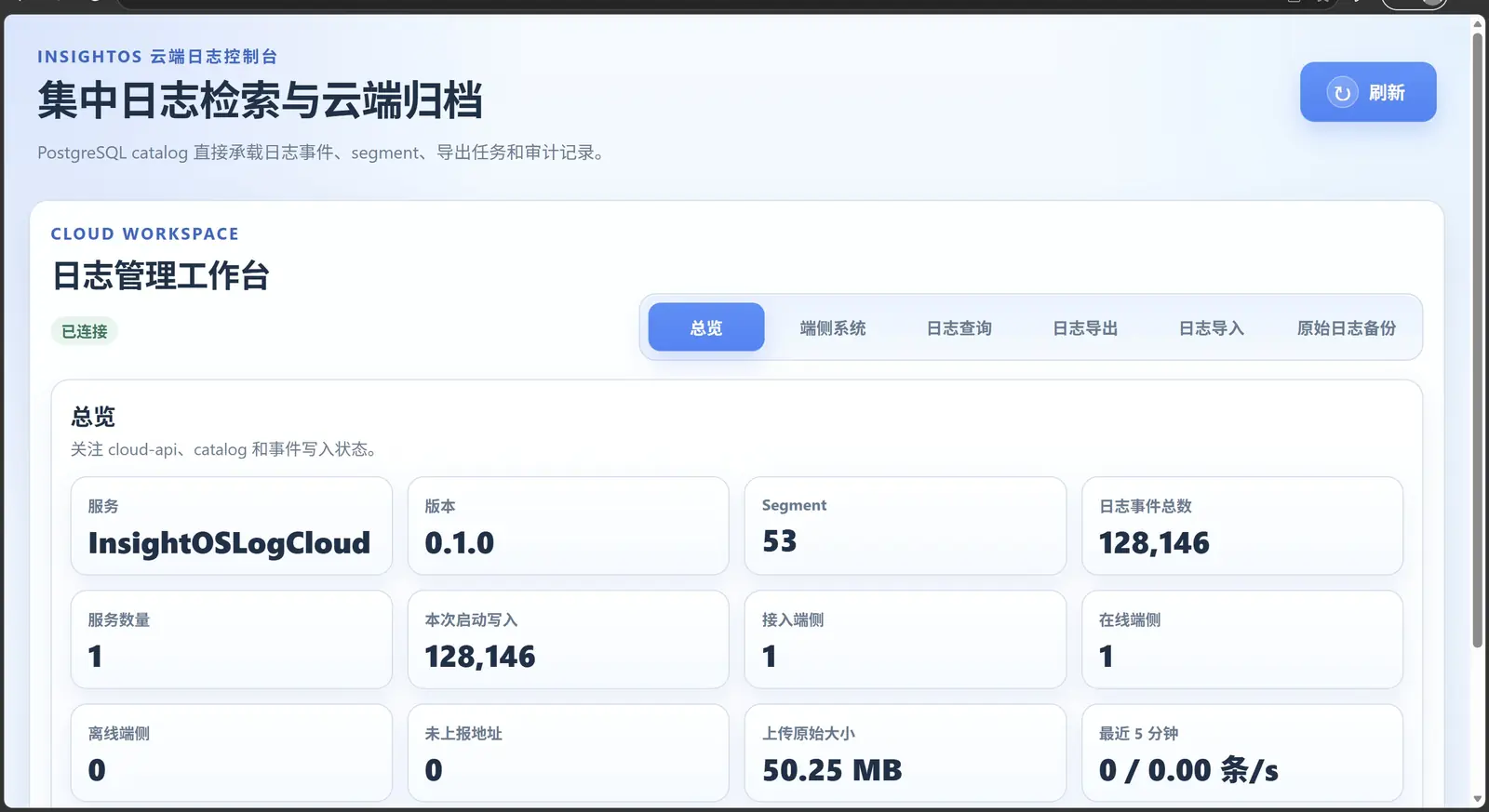Click the 在线端侧 card label

1130,619
